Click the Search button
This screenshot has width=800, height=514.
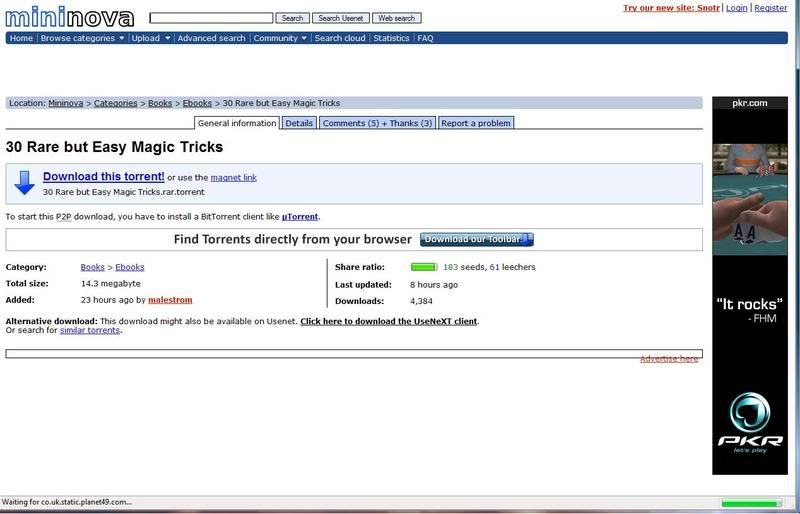point(292,18)
